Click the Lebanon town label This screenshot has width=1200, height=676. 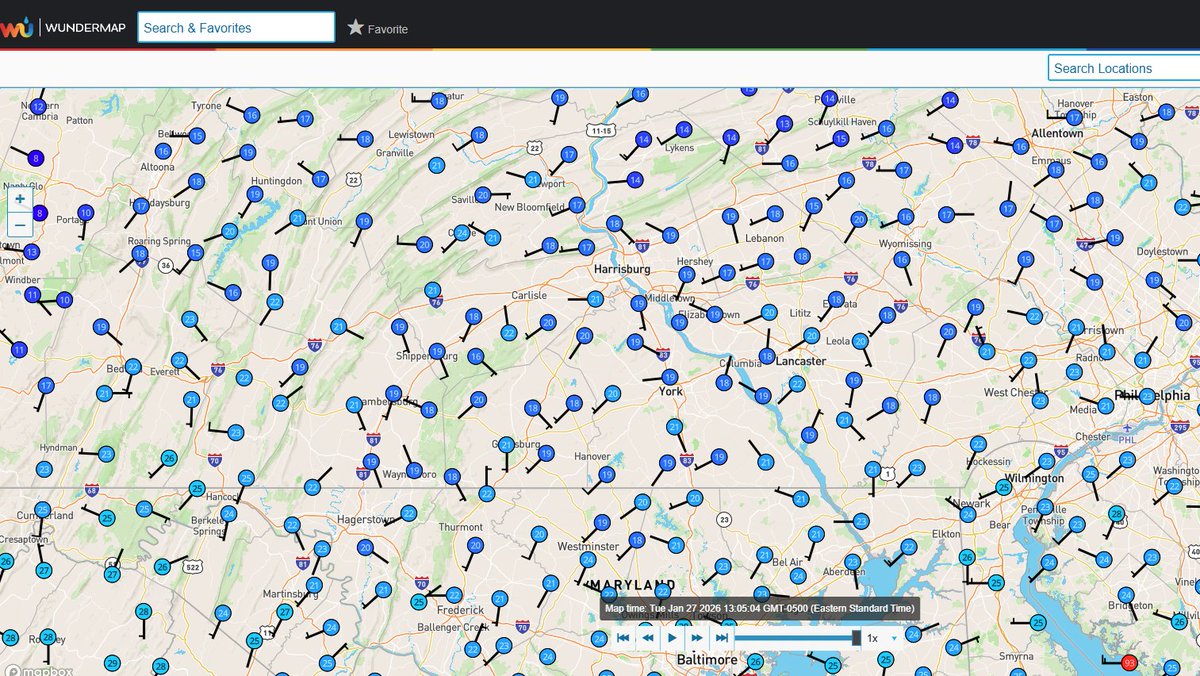pyautogui.click(x=765, y=239)
